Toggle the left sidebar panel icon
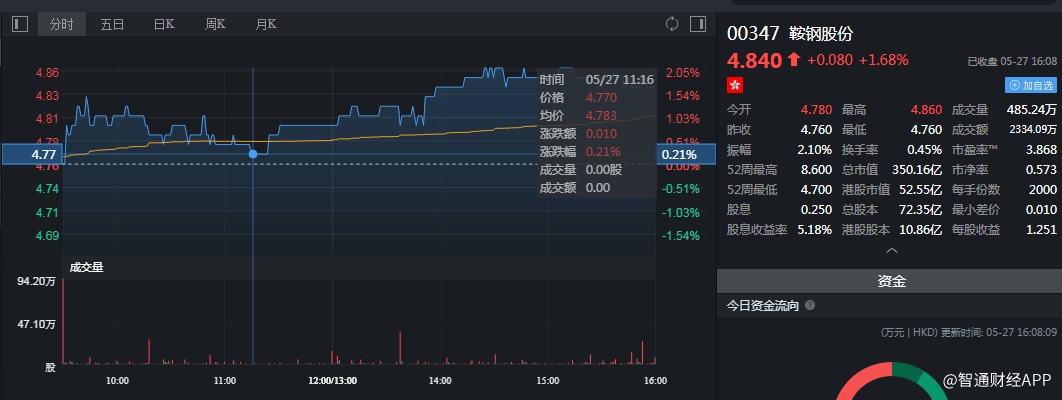Viewport: 1062px width, 400px height. [20, 24]
